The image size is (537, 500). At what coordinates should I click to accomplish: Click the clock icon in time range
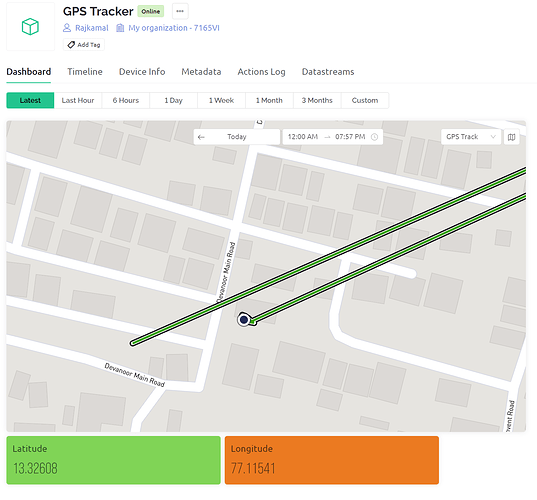click(374, 137)
